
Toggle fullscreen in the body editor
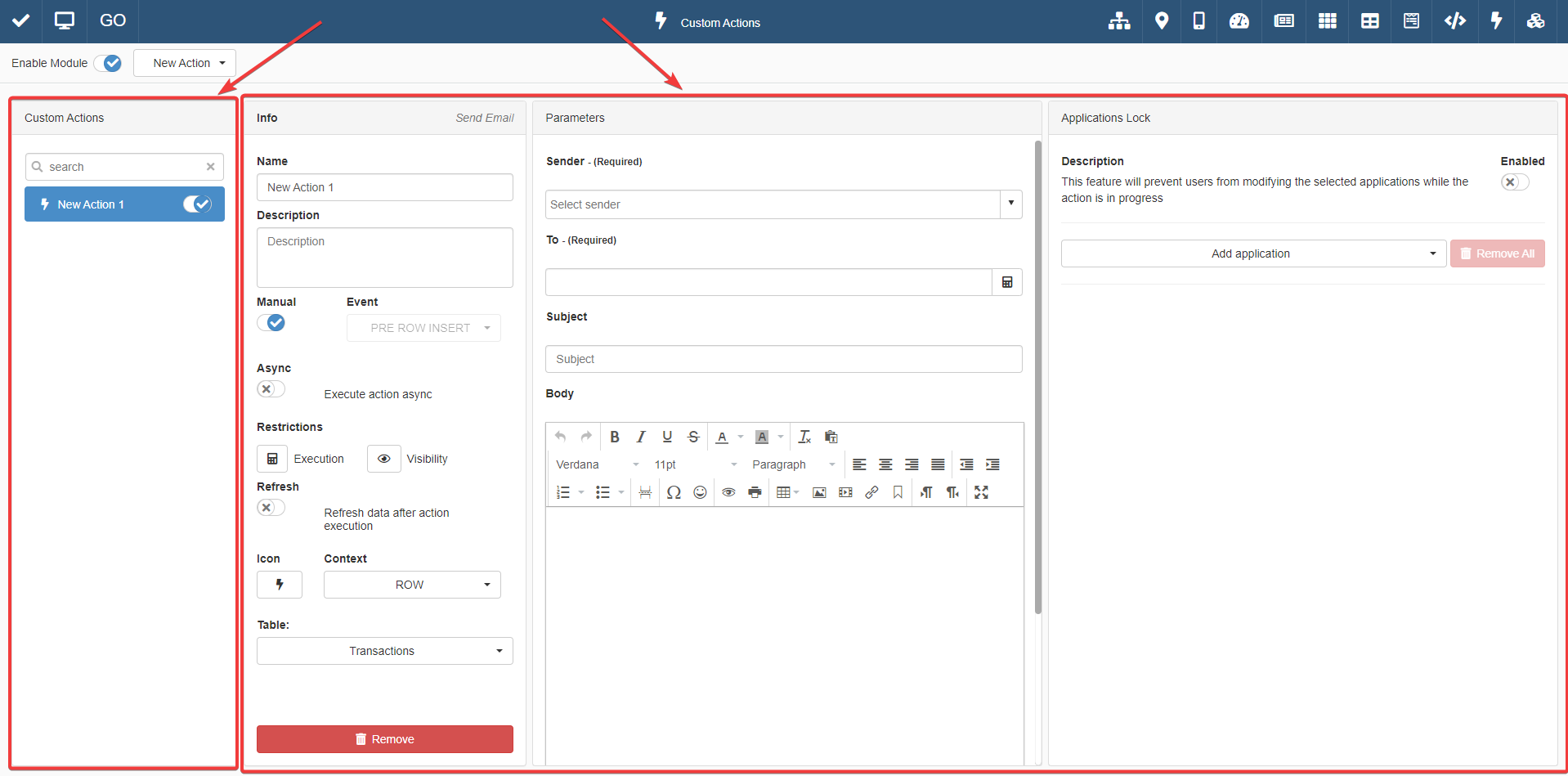point(981,492)
